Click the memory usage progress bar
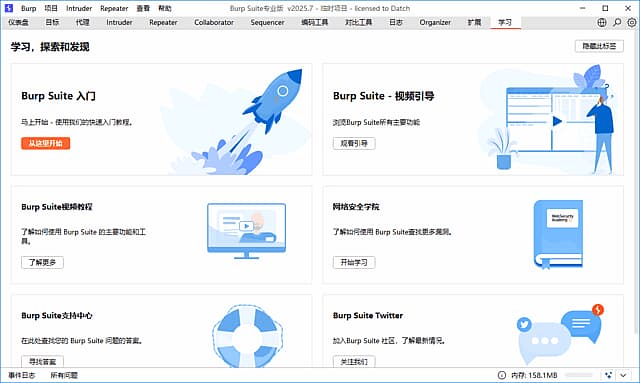This screenshot has height=383, width=640. point(578,375)
